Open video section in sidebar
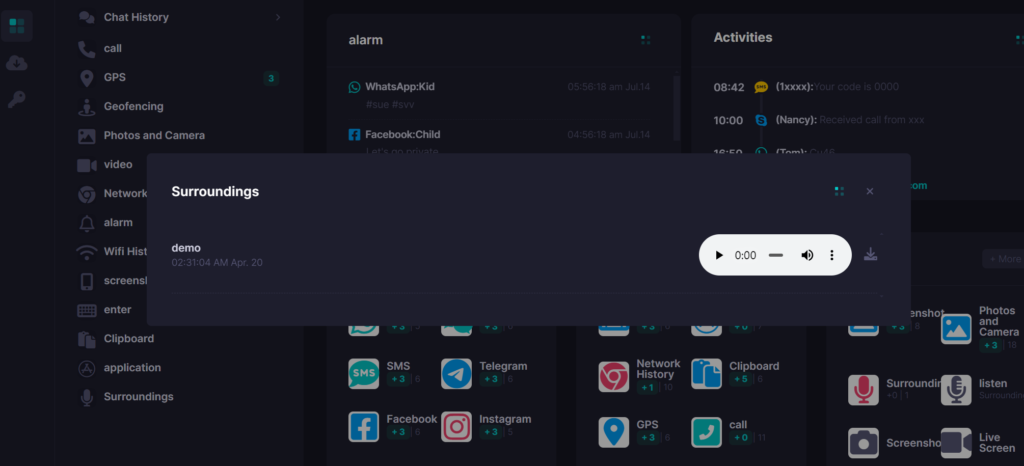 tap(118, 164)
